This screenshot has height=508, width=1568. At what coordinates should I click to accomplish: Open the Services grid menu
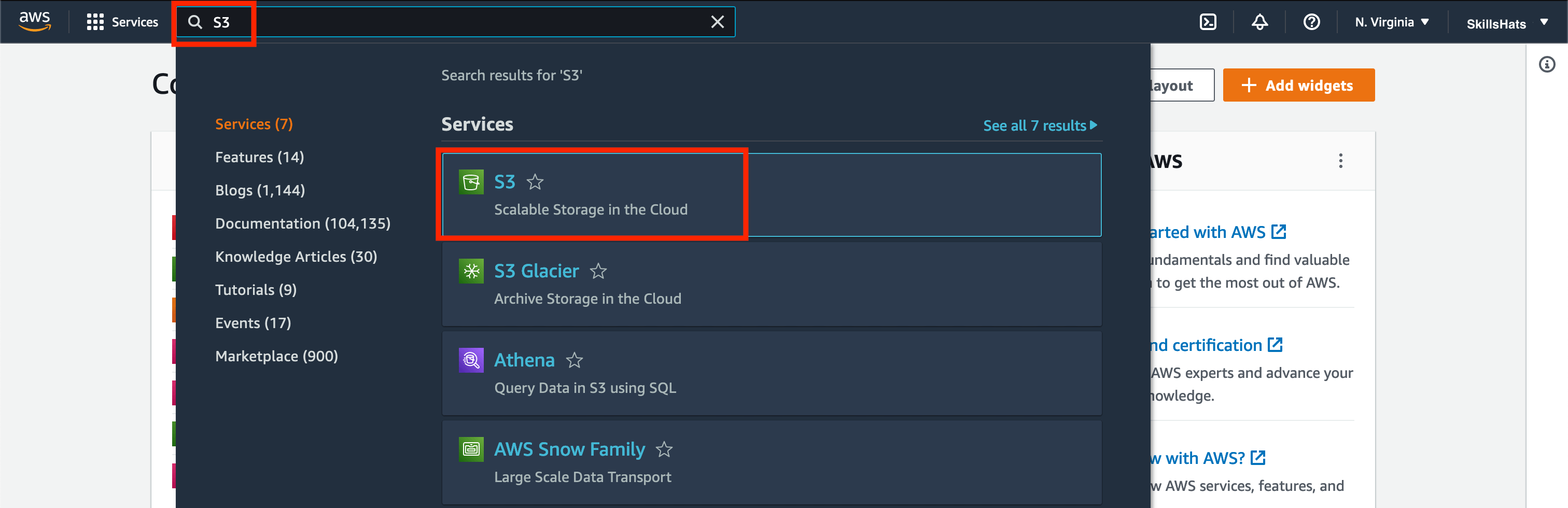(122, 22)
